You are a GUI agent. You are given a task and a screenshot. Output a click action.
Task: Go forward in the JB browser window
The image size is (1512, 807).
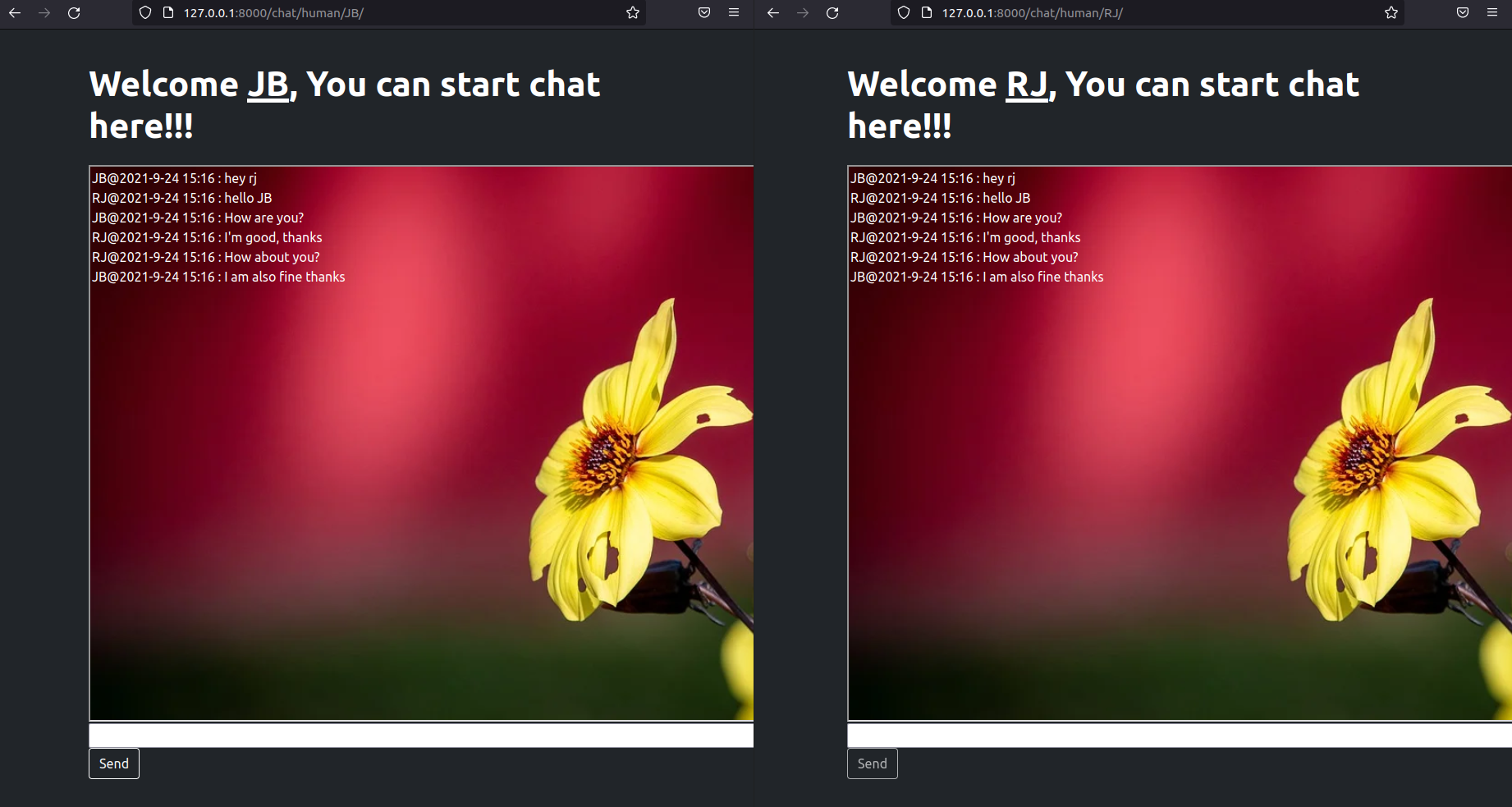click(x=44, y=13)
